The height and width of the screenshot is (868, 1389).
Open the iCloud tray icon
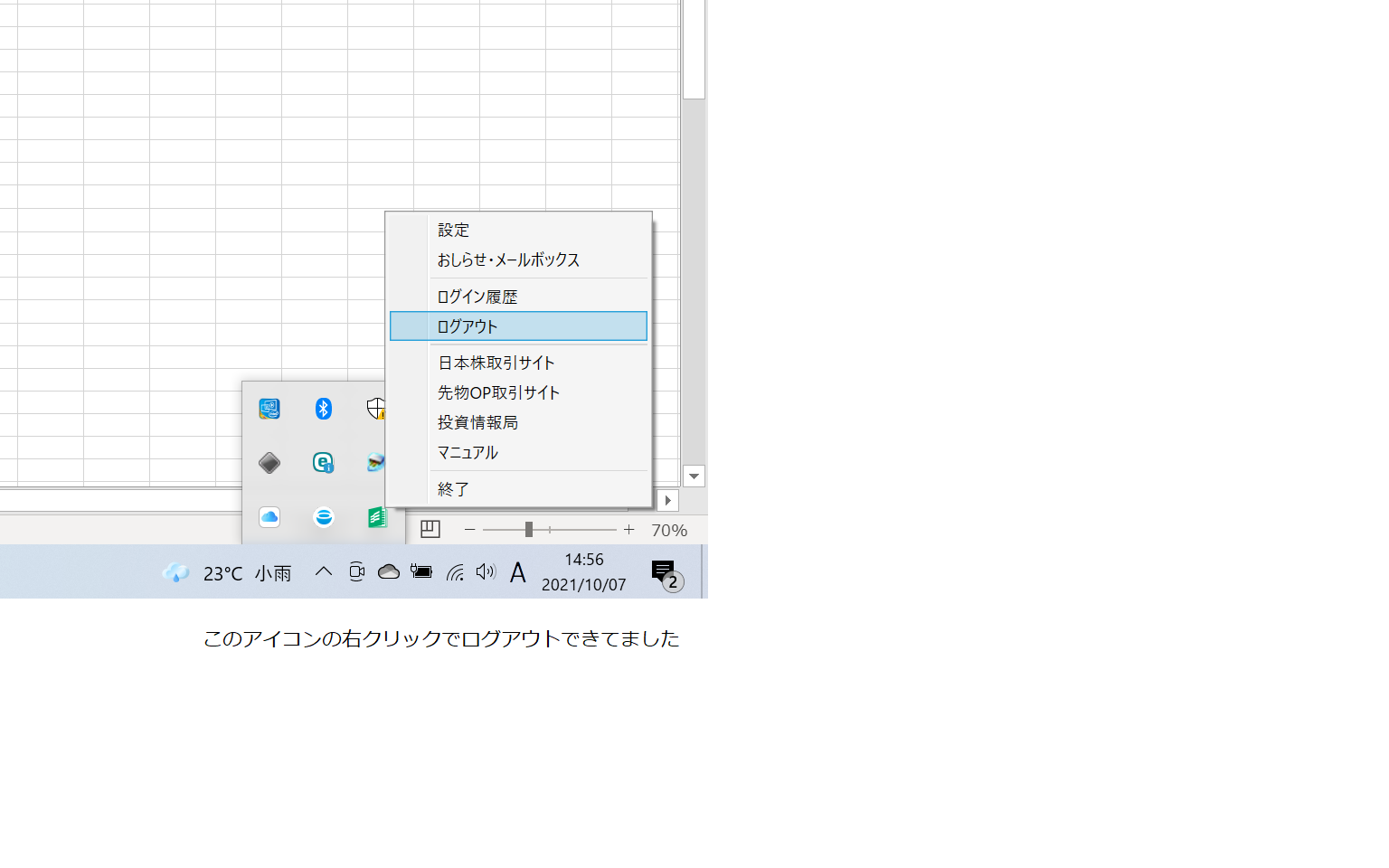point(269,517)
